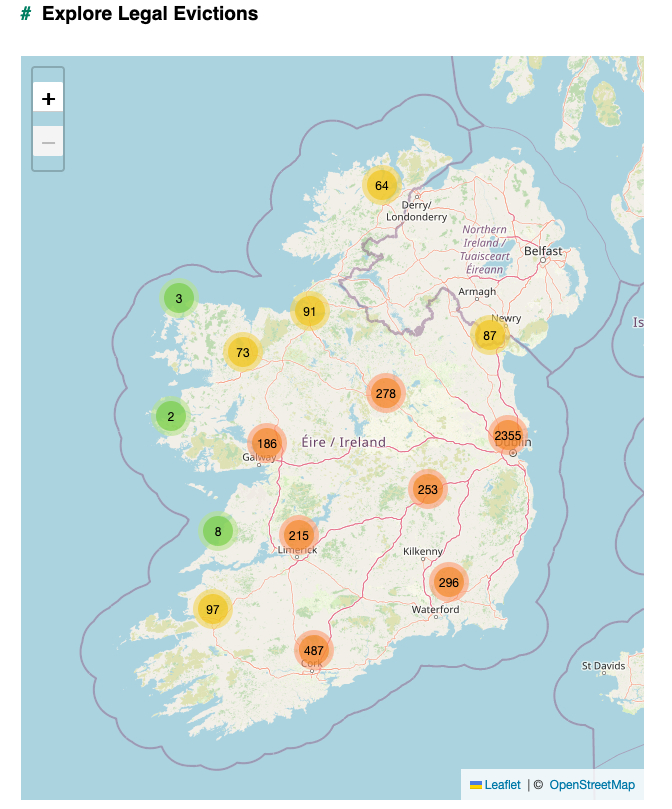Select the green cluster marker labeled 3

(179, 298)
